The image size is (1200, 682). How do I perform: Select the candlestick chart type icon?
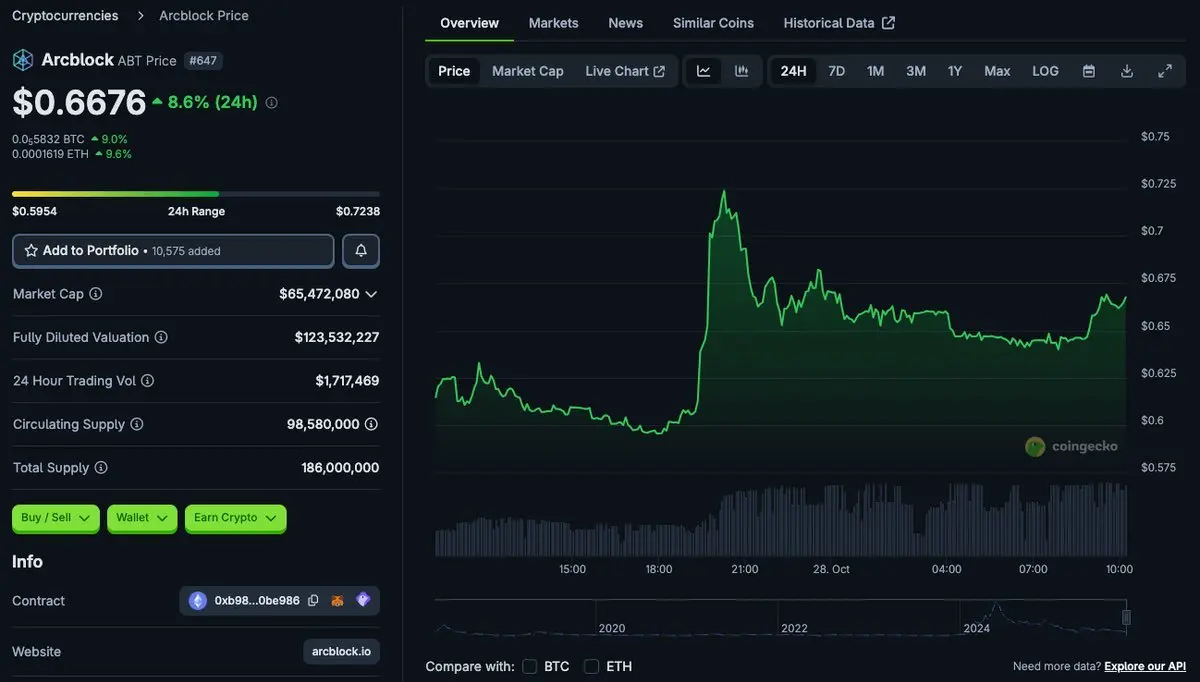pyautogui.click(x=742, y=71)
